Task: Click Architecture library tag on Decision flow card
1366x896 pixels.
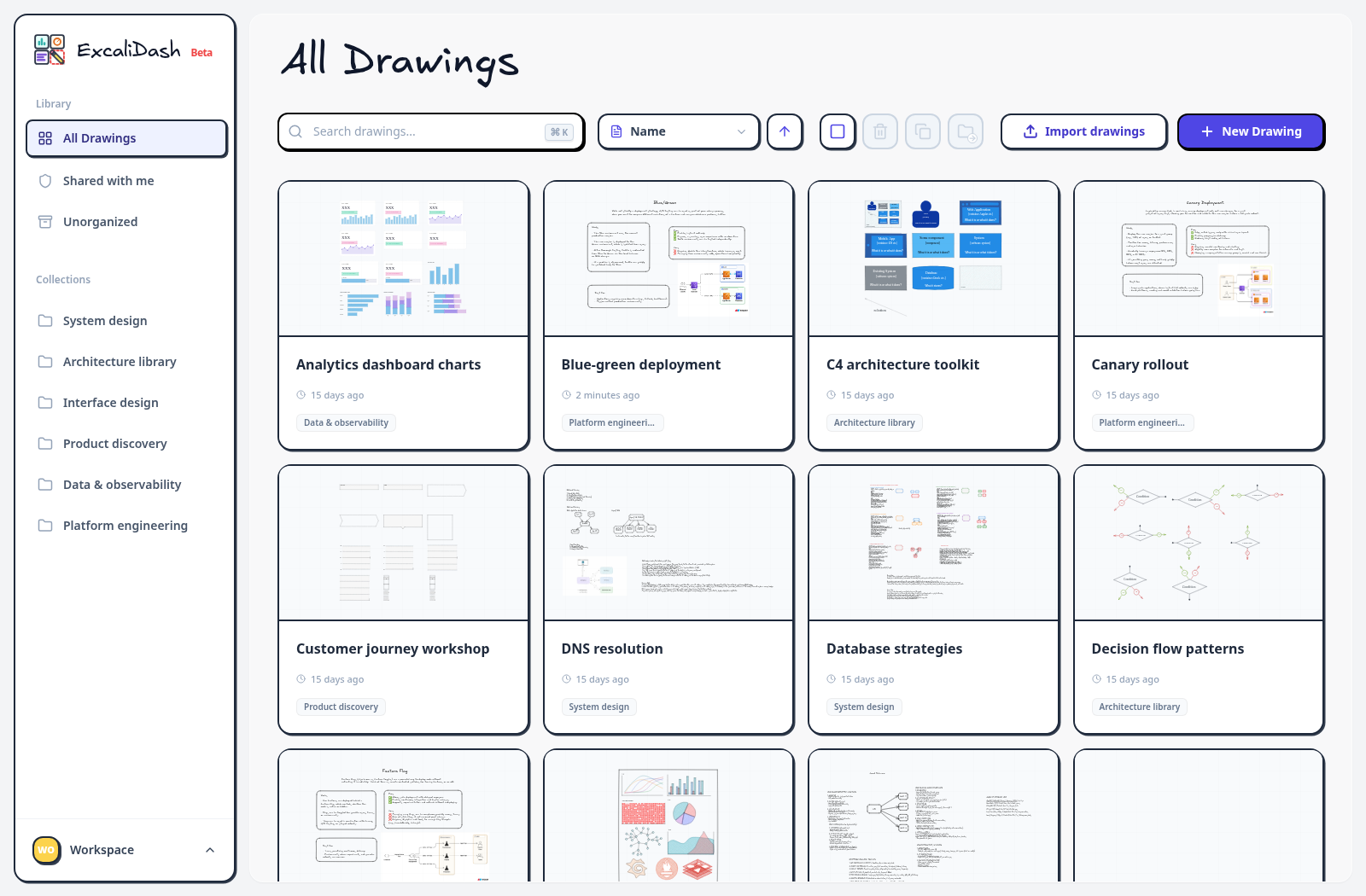Action: 1139,707
